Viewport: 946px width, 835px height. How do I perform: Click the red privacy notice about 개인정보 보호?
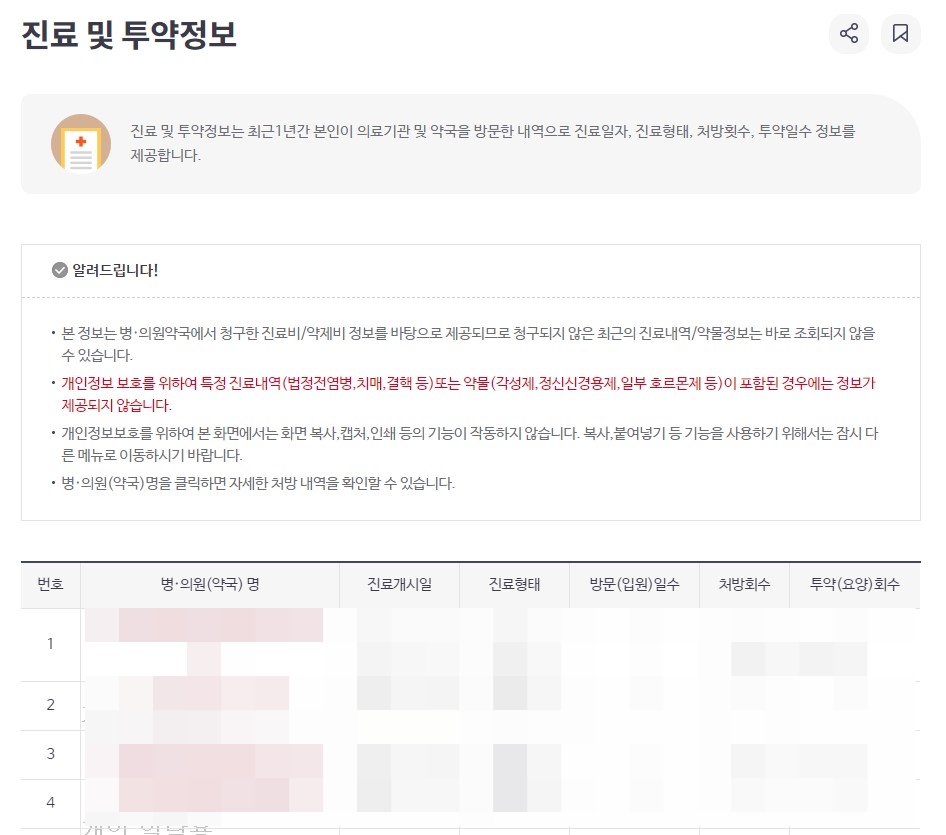tap(468, 394)
